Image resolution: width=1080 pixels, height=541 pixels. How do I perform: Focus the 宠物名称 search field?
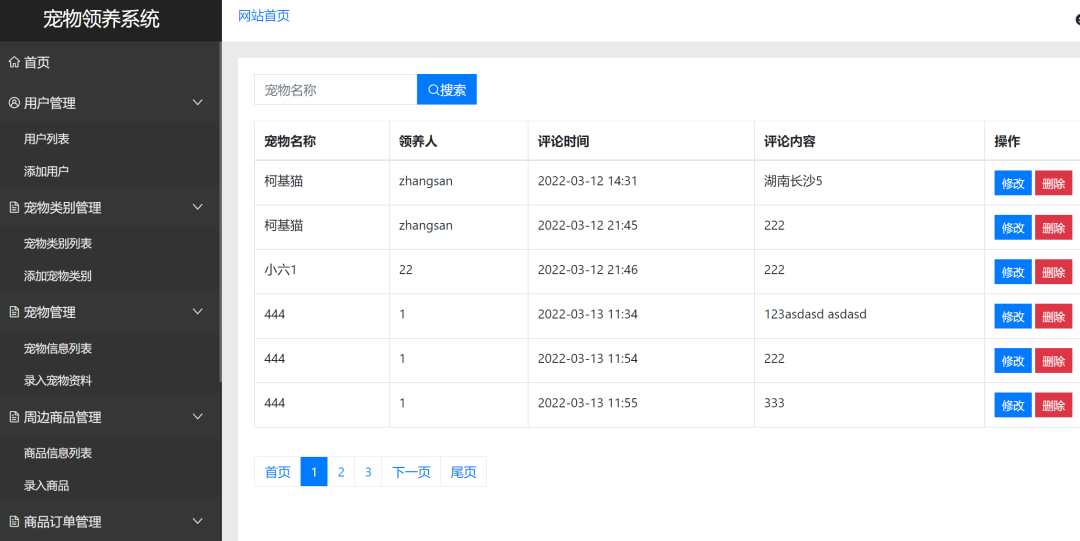pos(335,90)
